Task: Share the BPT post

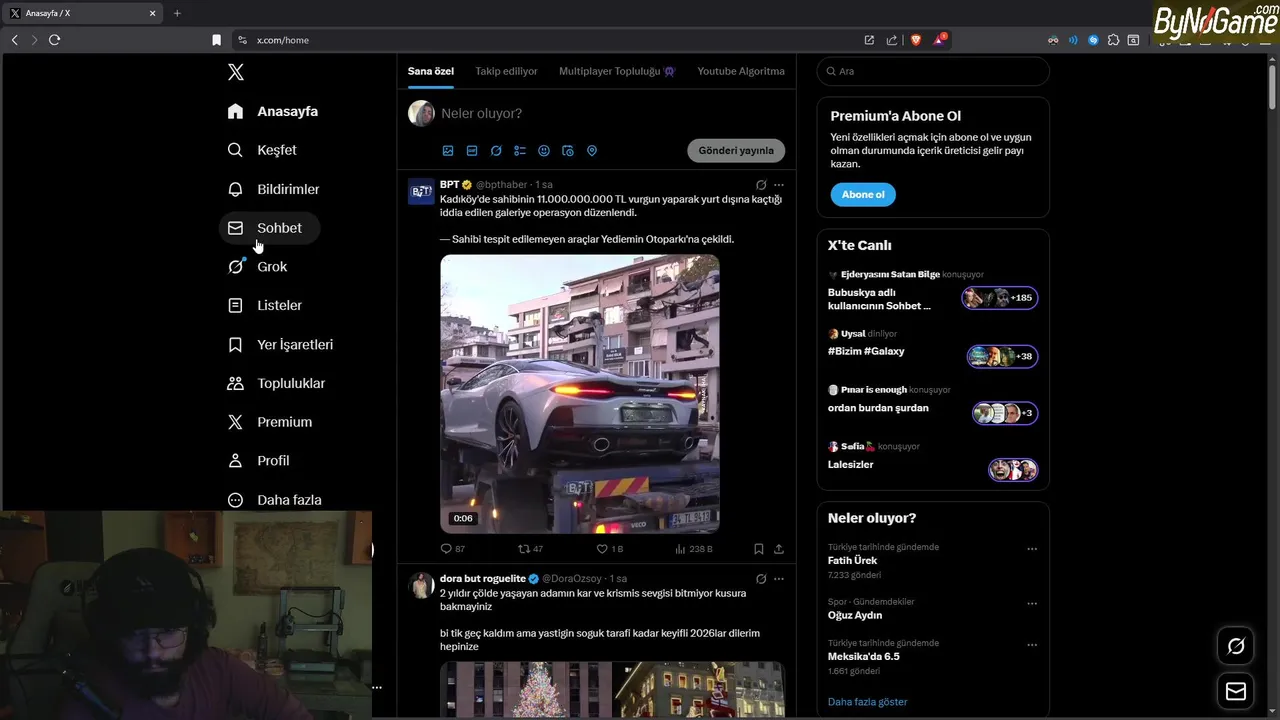Action: tap(779, 549)
